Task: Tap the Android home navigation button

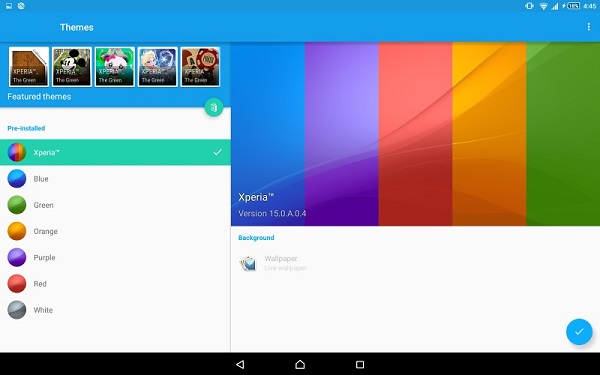Action: click(x=300, y=364)
